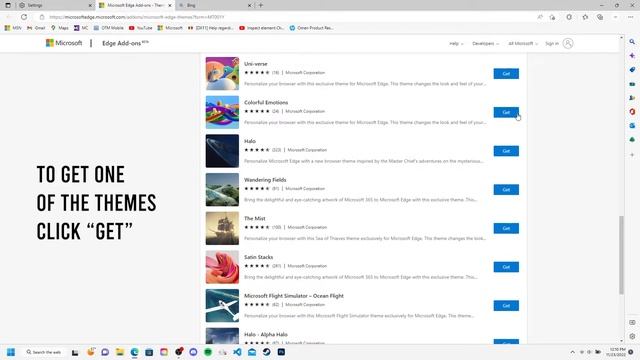
Task: Open the Satin Stacks thumbnail
Action: coord(222,267)
